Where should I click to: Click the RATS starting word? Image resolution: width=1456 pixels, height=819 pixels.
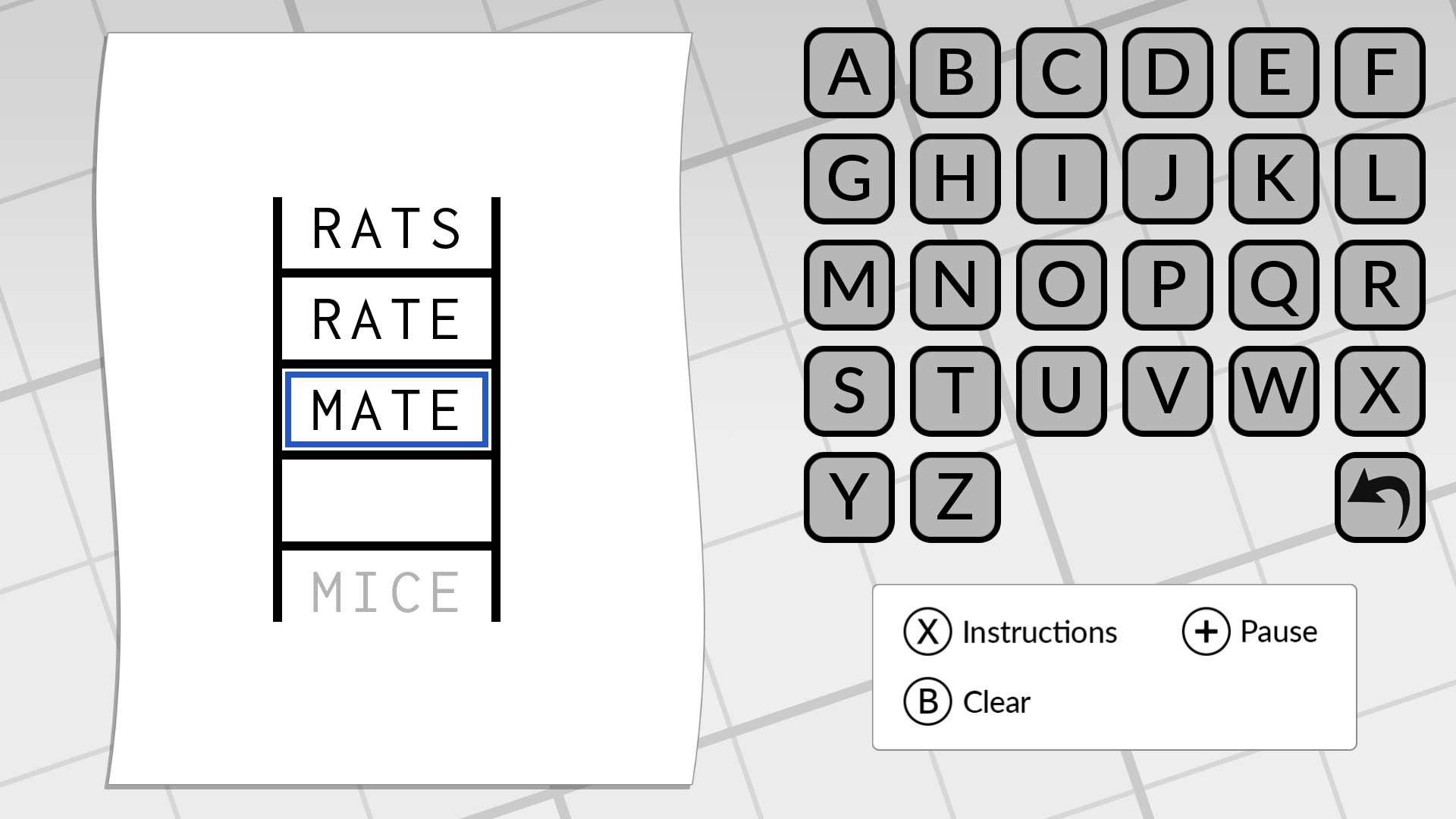pyautogui.click(x=386, y=228)
